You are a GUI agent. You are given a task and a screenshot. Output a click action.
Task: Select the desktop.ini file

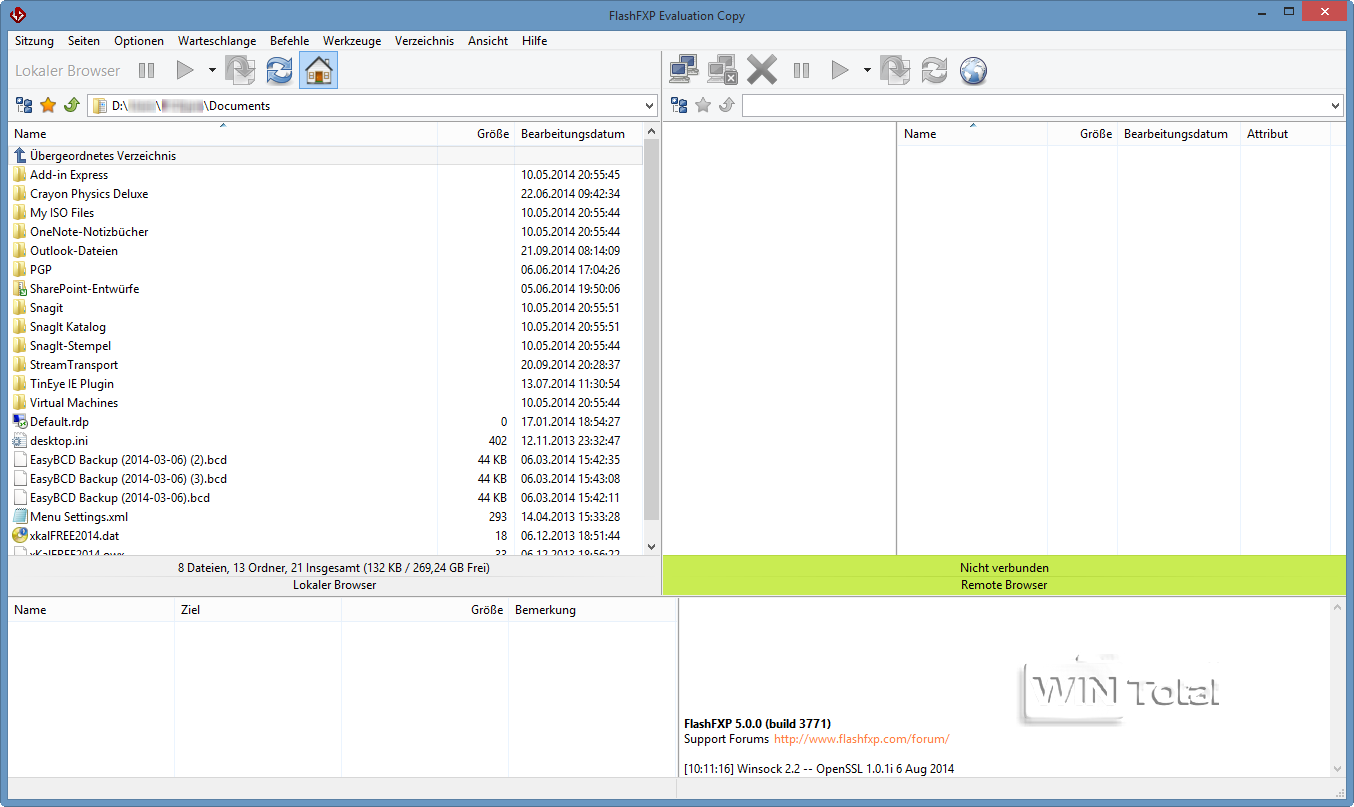pos(326,441)
